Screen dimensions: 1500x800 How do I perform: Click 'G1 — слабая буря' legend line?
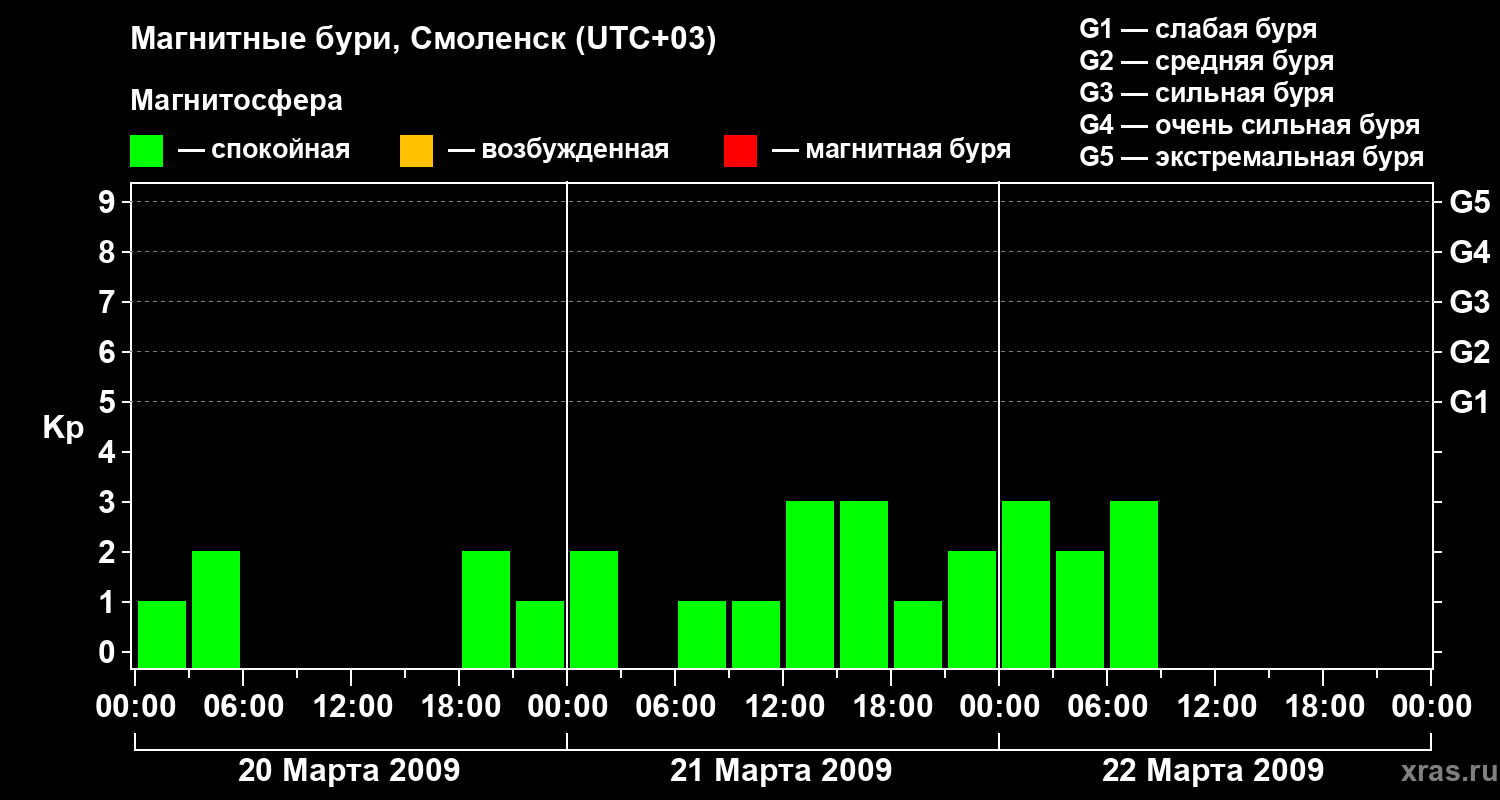(x=1198, y=29)
